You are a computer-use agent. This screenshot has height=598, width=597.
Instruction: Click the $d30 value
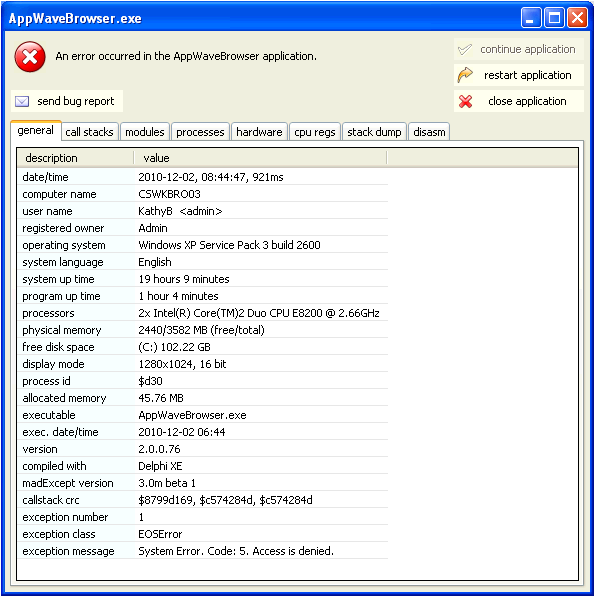[150, 381]
